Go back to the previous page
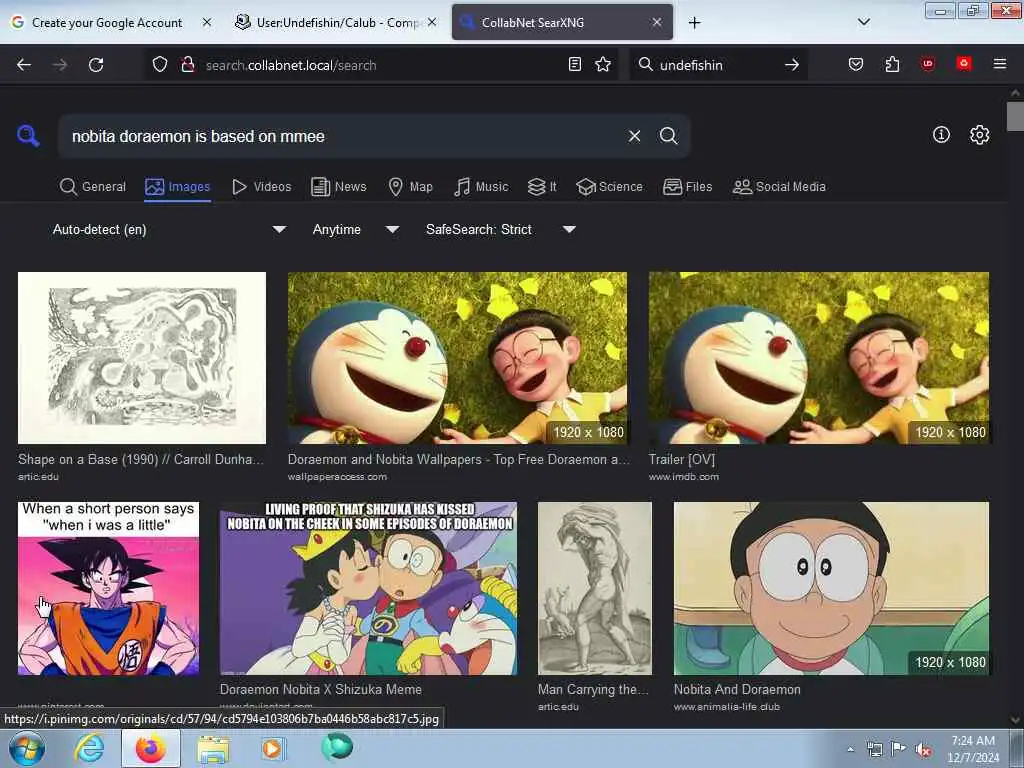 24,65
